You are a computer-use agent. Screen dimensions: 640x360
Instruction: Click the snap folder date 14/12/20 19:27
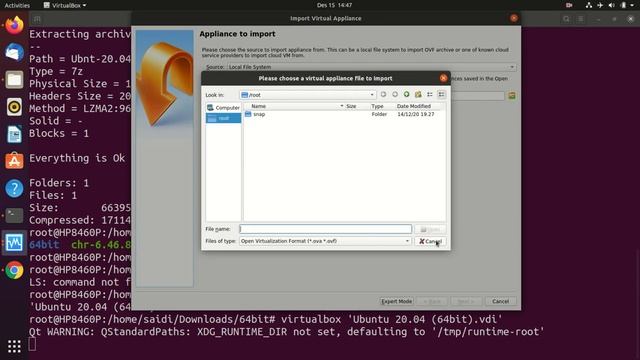pos(416,114)
